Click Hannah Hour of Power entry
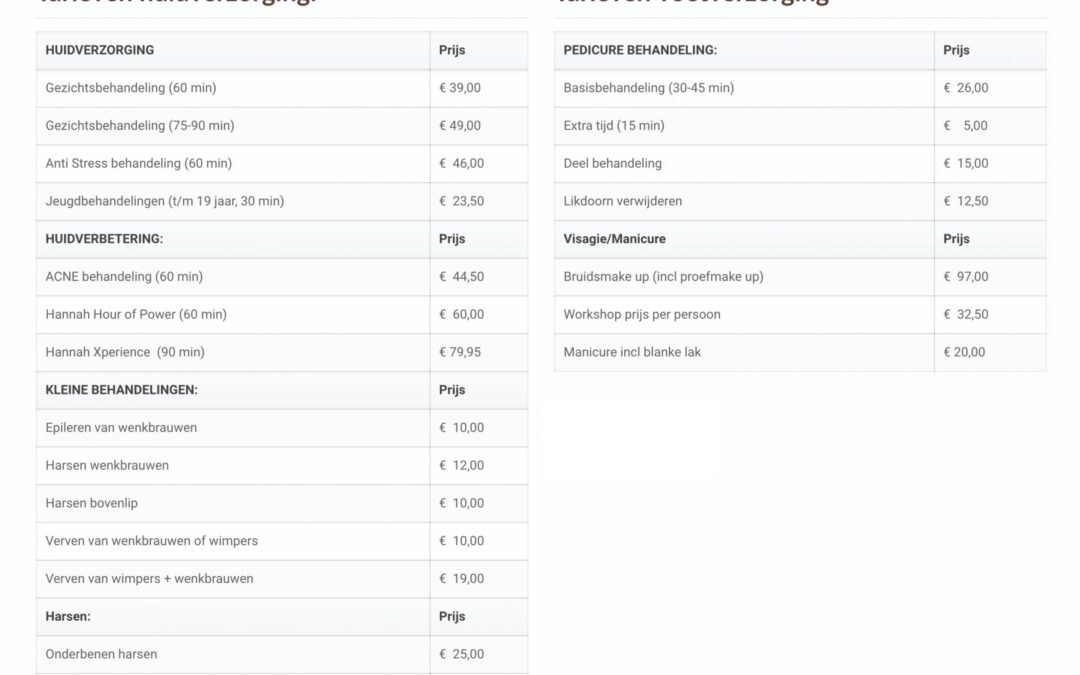 (x=136, y=314)
